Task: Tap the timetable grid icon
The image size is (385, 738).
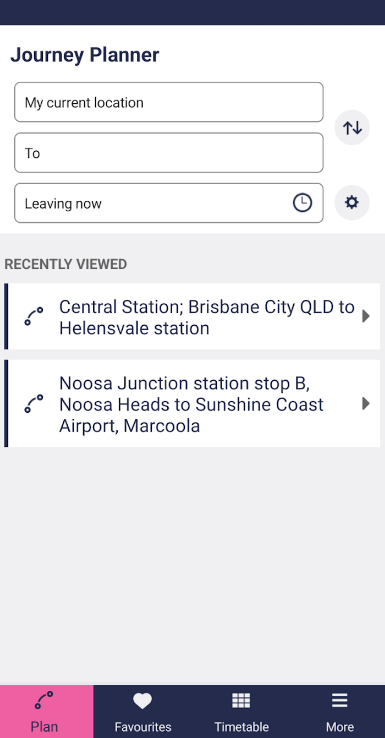Action: coord(241,701)
